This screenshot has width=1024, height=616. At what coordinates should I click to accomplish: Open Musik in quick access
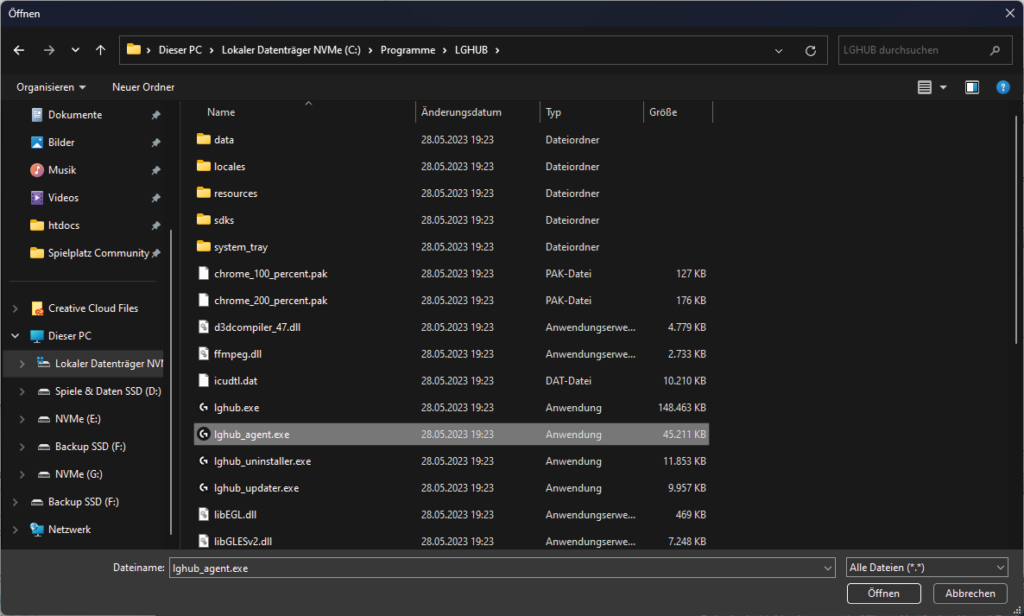click(x=61, y=170)
